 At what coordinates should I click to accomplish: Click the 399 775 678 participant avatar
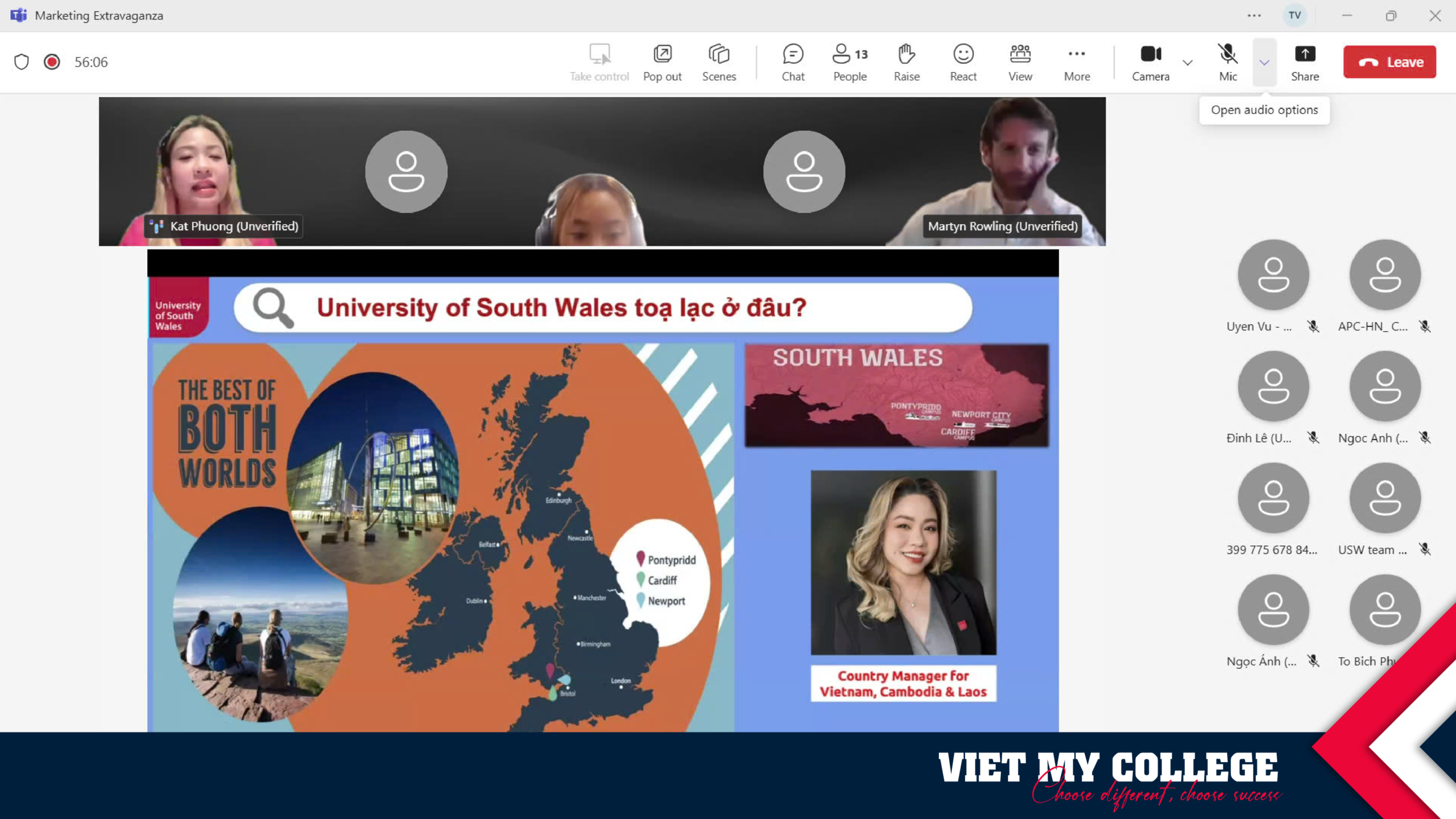click(1273, 498)
